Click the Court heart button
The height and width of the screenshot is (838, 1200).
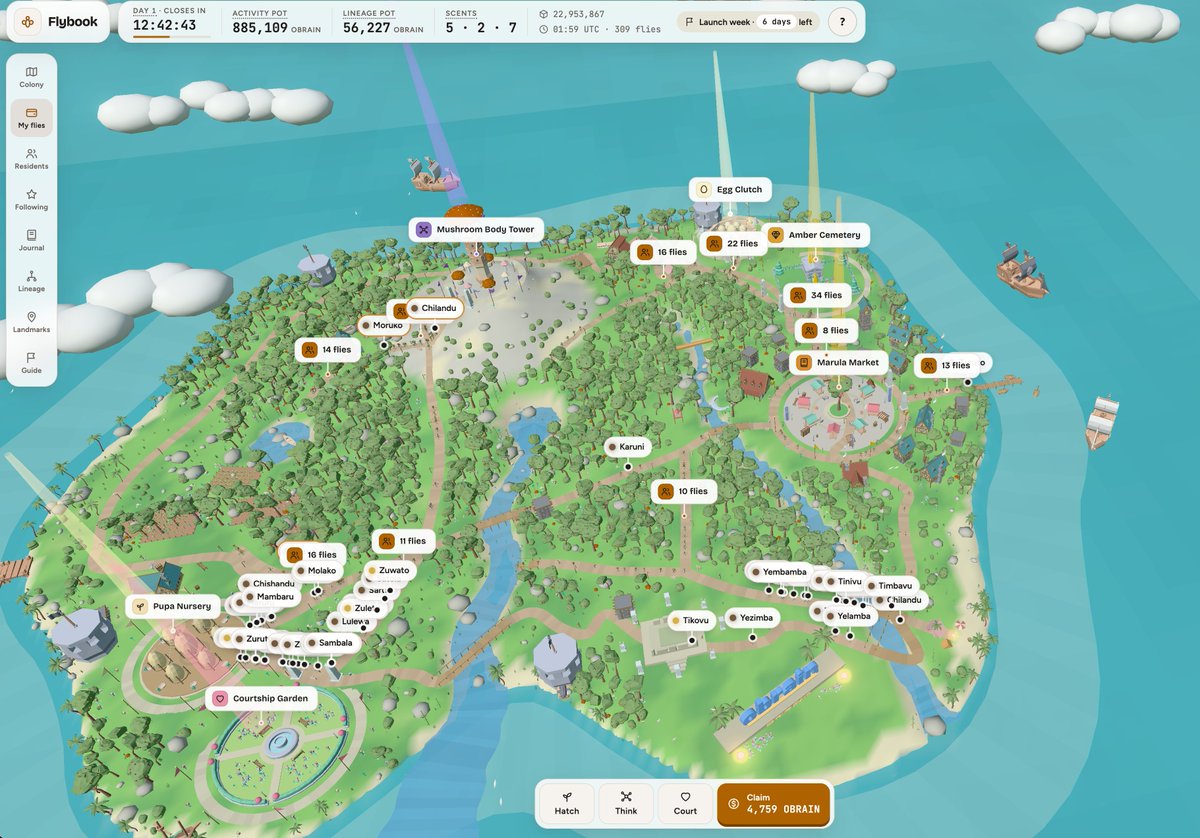pyautogui.click(x=685, y=804)
